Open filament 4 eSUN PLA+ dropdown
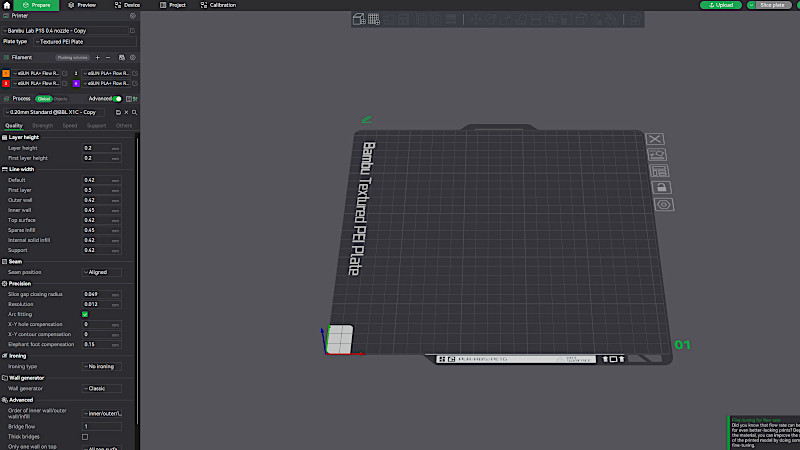The width and height of the screenshot is (800, 450). 106,83
